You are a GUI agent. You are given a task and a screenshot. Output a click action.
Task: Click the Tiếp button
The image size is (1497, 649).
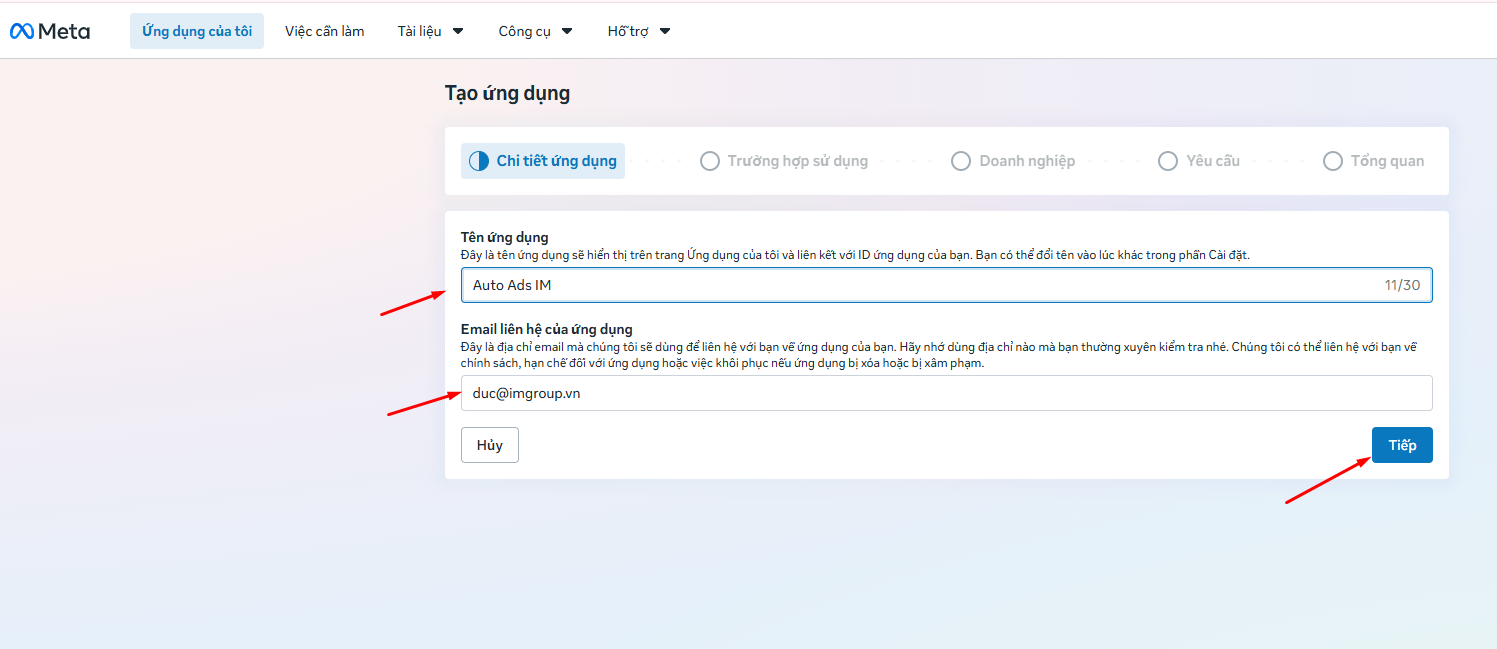[x=1402, y=445]
